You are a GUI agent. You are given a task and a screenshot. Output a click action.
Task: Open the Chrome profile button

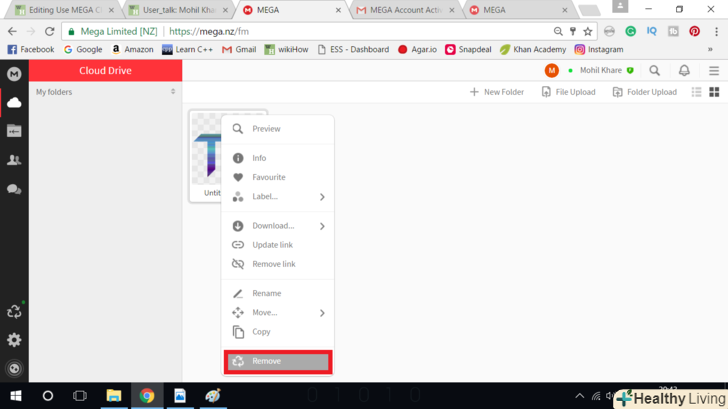pos(620,6)
